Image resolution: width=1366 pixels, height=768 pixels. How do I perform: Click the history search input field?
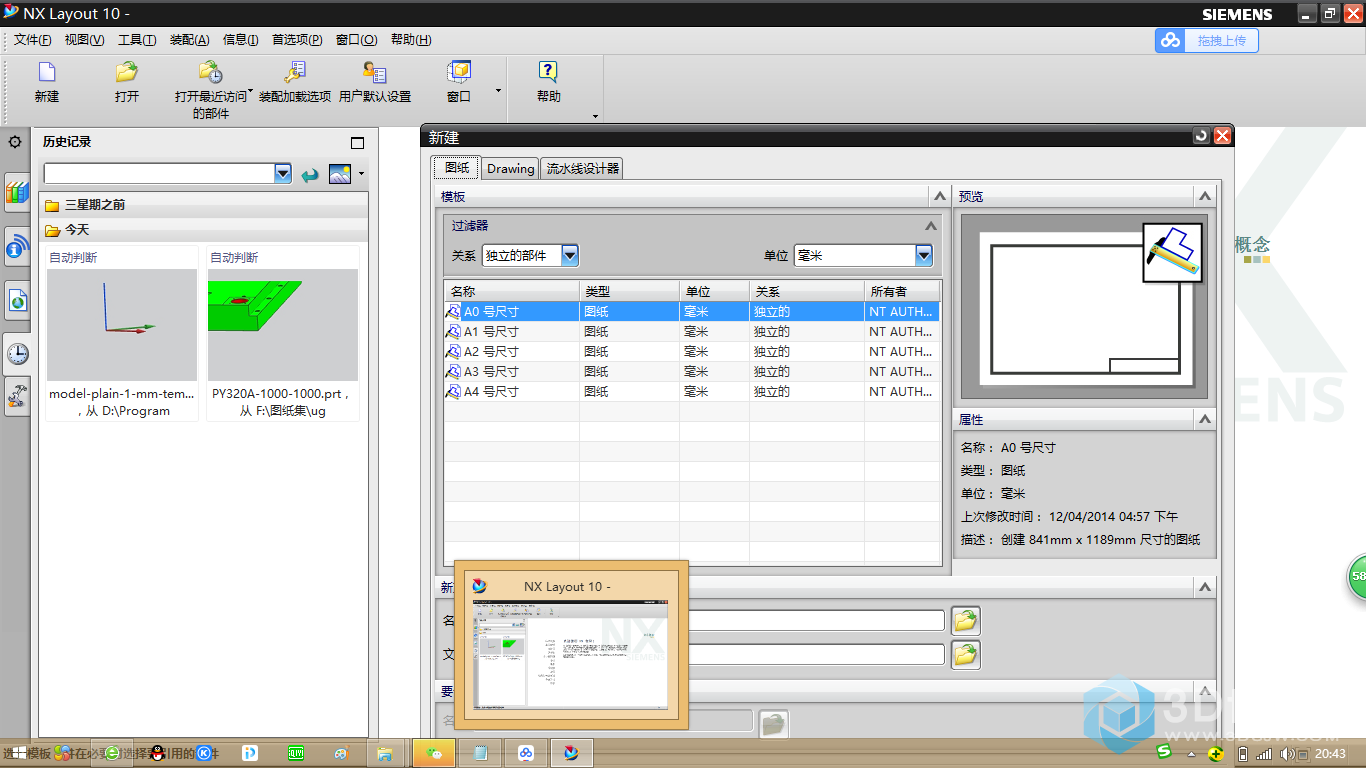(x=159, y=174)
